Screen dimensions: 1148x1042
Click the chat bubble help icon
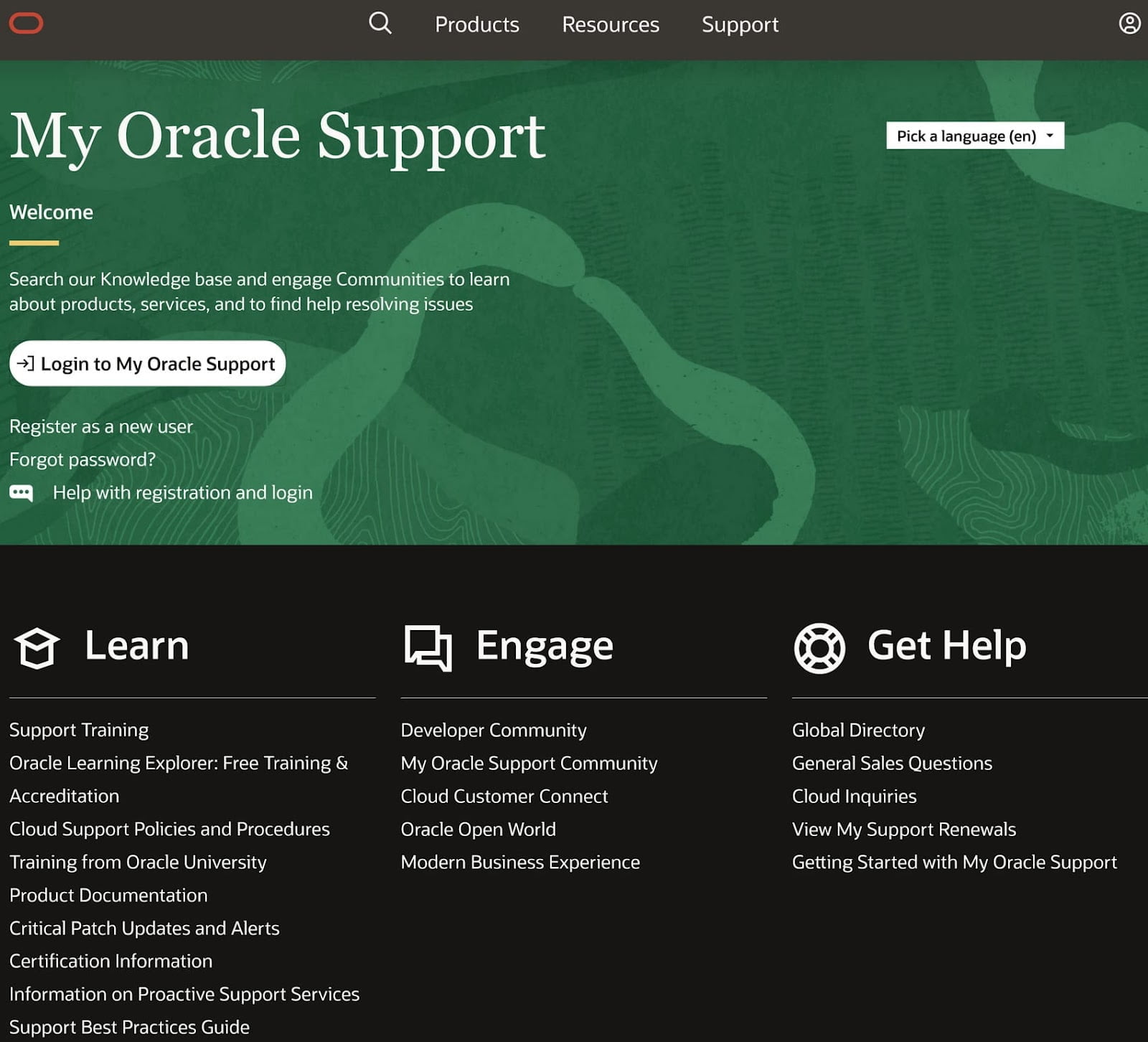click(x=21, y=492)
